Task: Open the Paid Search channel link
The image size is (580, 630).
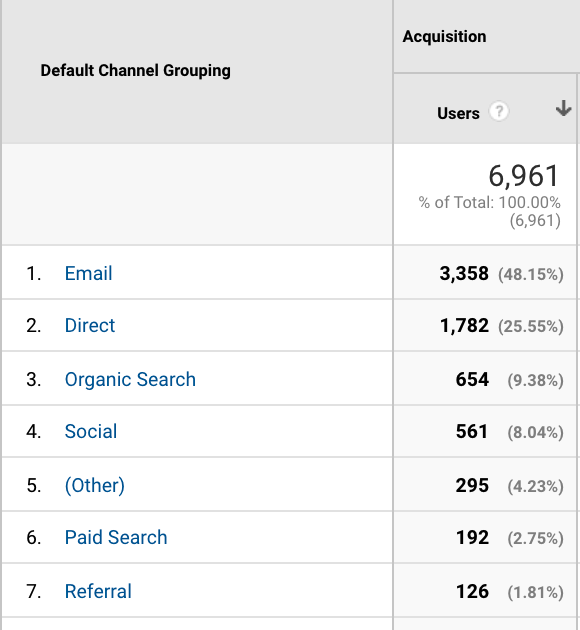Action: coord(116,537)
